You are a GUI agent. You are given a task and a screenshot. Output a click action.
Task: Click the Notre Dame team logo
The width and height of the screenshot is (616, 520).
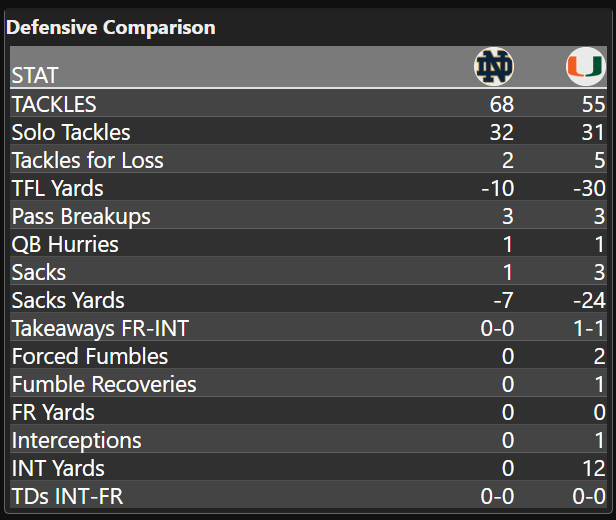point(492,67)
